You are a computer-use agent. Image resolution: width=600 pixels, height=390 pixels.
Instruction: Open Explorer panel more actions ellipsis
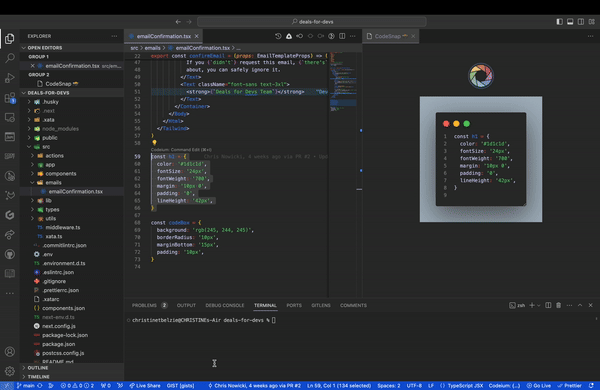pos(114,36)
